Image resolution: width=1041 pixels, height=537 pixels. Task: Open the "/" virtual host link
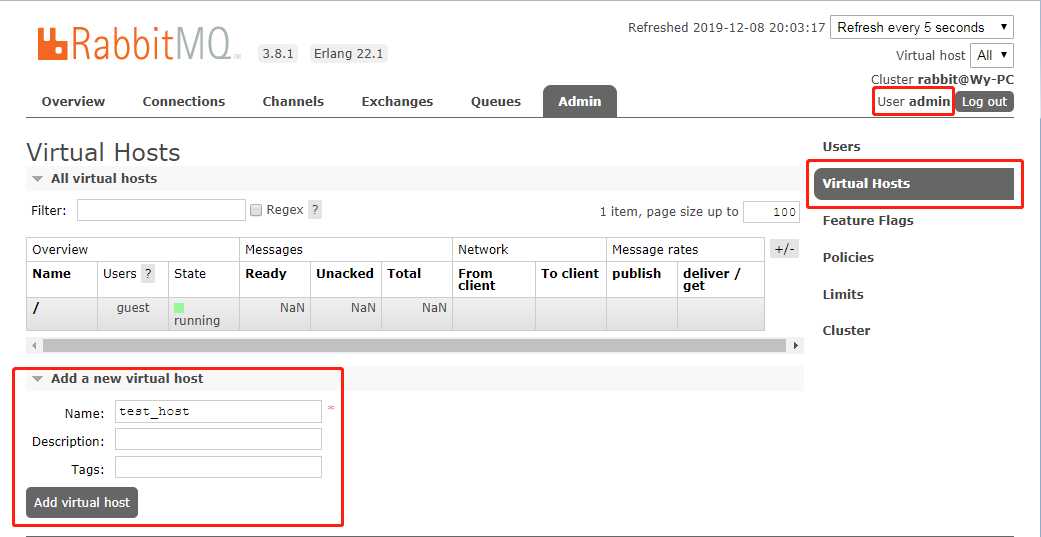(x=36, y=308)
